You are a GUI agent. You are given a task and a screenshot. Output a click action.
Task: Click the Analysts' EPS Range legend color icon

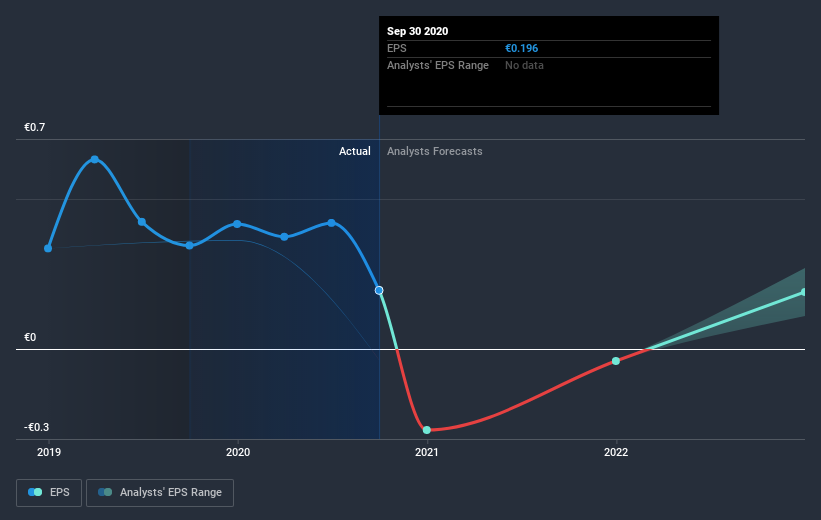tap(105, 492)
